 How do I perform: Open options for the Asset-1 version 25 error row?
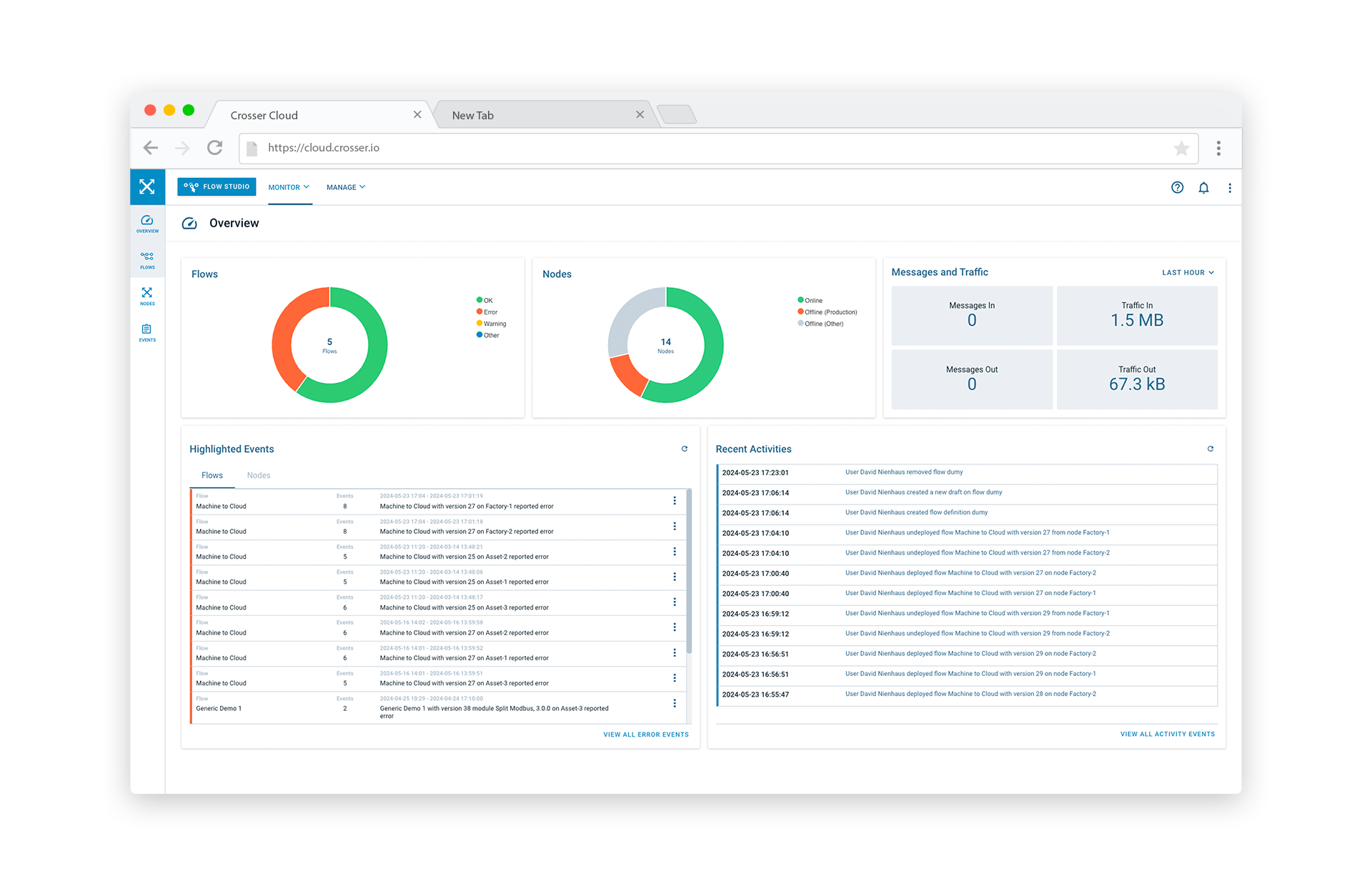pos(675,577)
